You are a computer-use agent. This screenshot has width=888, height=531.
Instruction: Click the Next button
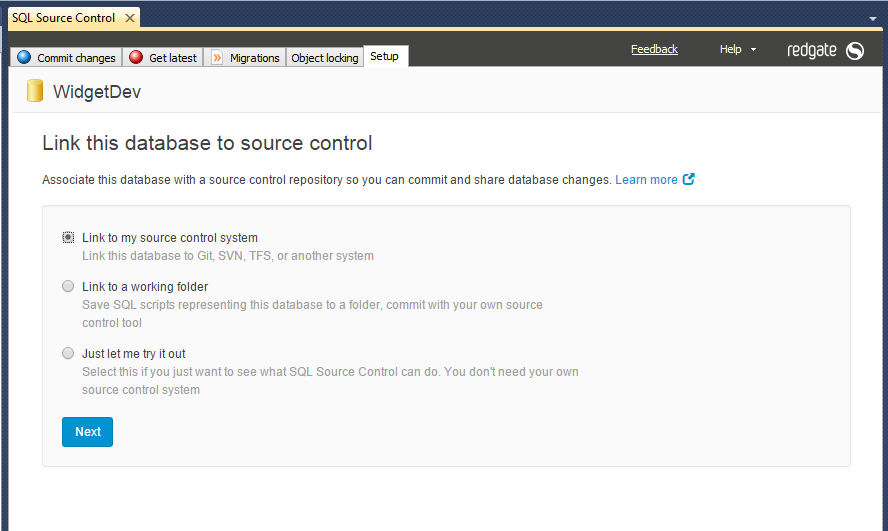[87, 432]
